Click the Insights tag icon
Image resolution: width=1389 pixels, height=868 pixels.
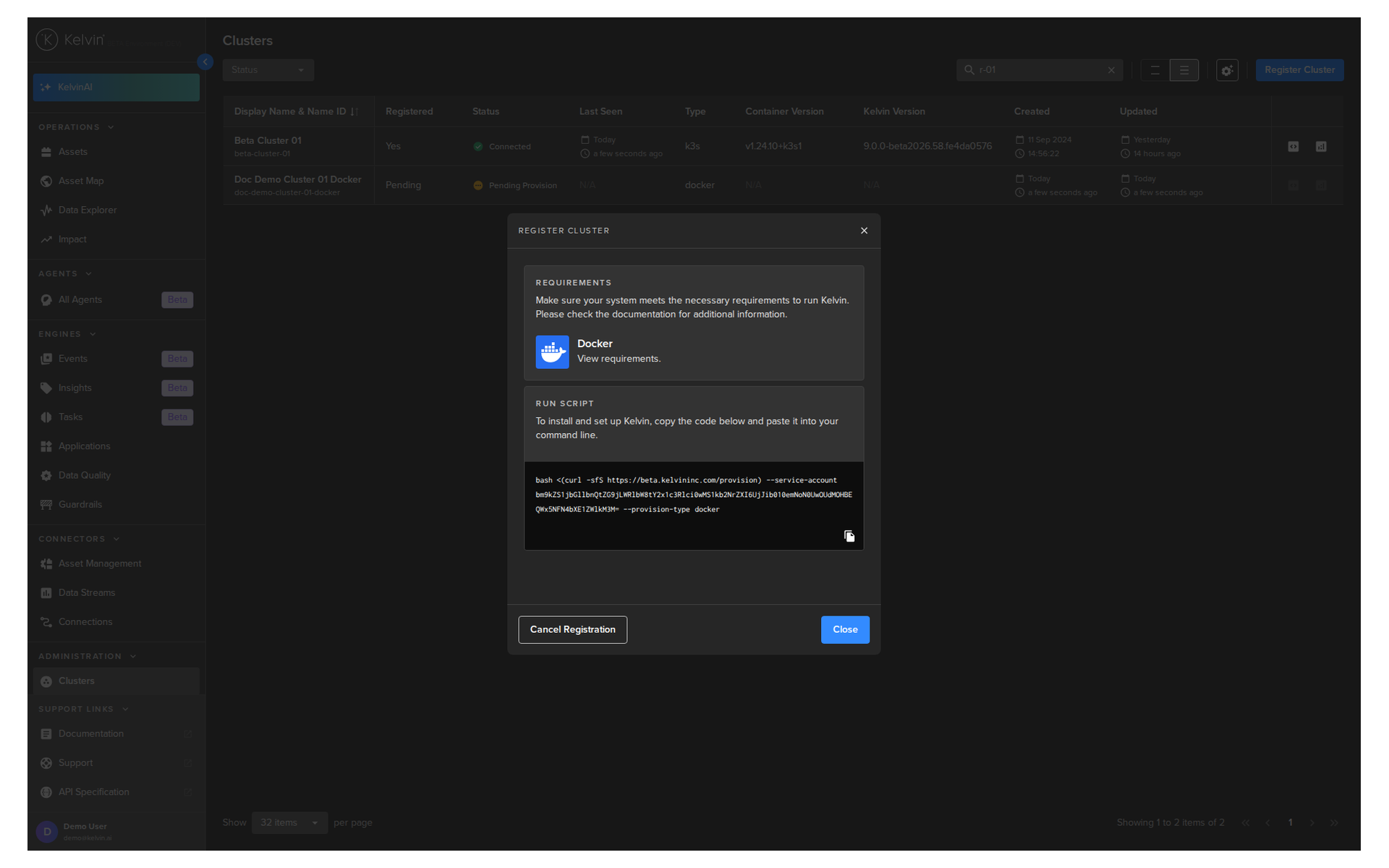click(x=46, y=388)
